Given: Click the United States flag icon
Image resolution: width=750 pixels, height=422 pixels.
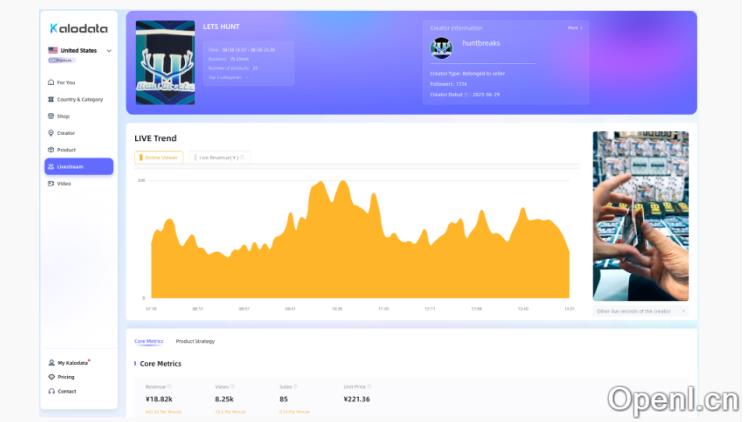Looking at the screenshot, I should 53,50.
